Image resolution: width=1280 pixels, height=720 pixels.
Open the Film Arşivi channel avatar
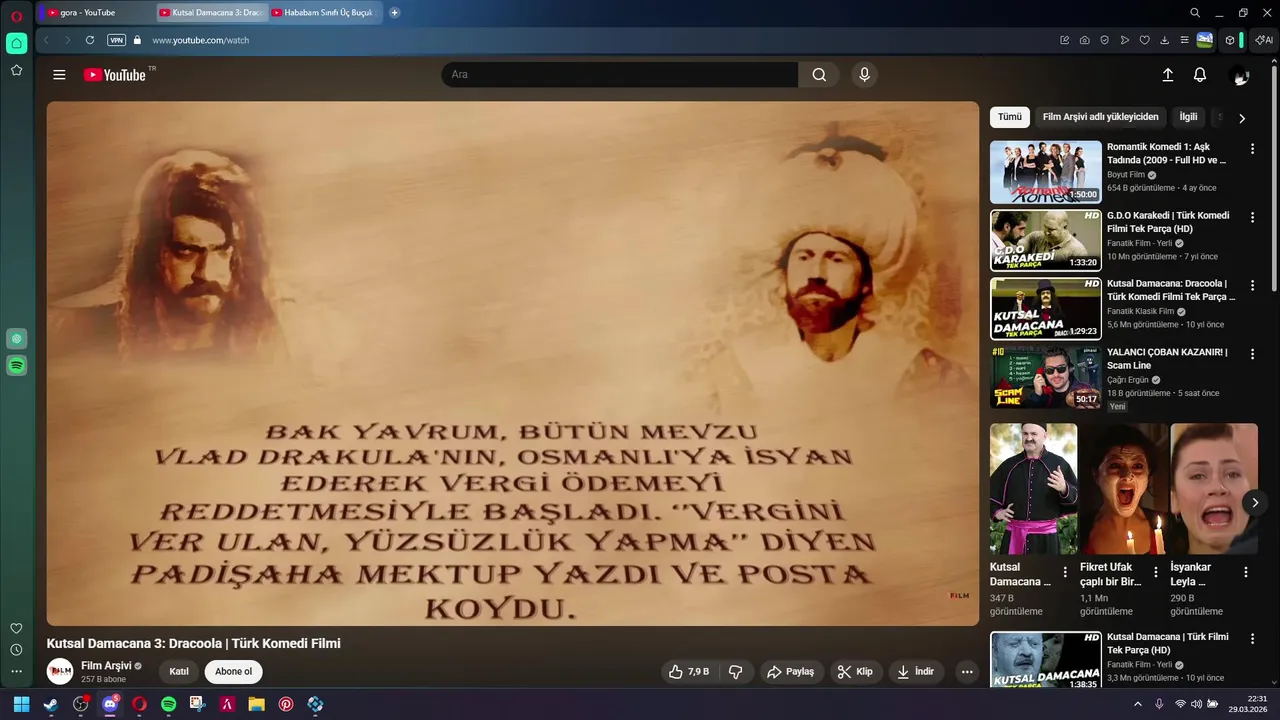coord(60,672)
